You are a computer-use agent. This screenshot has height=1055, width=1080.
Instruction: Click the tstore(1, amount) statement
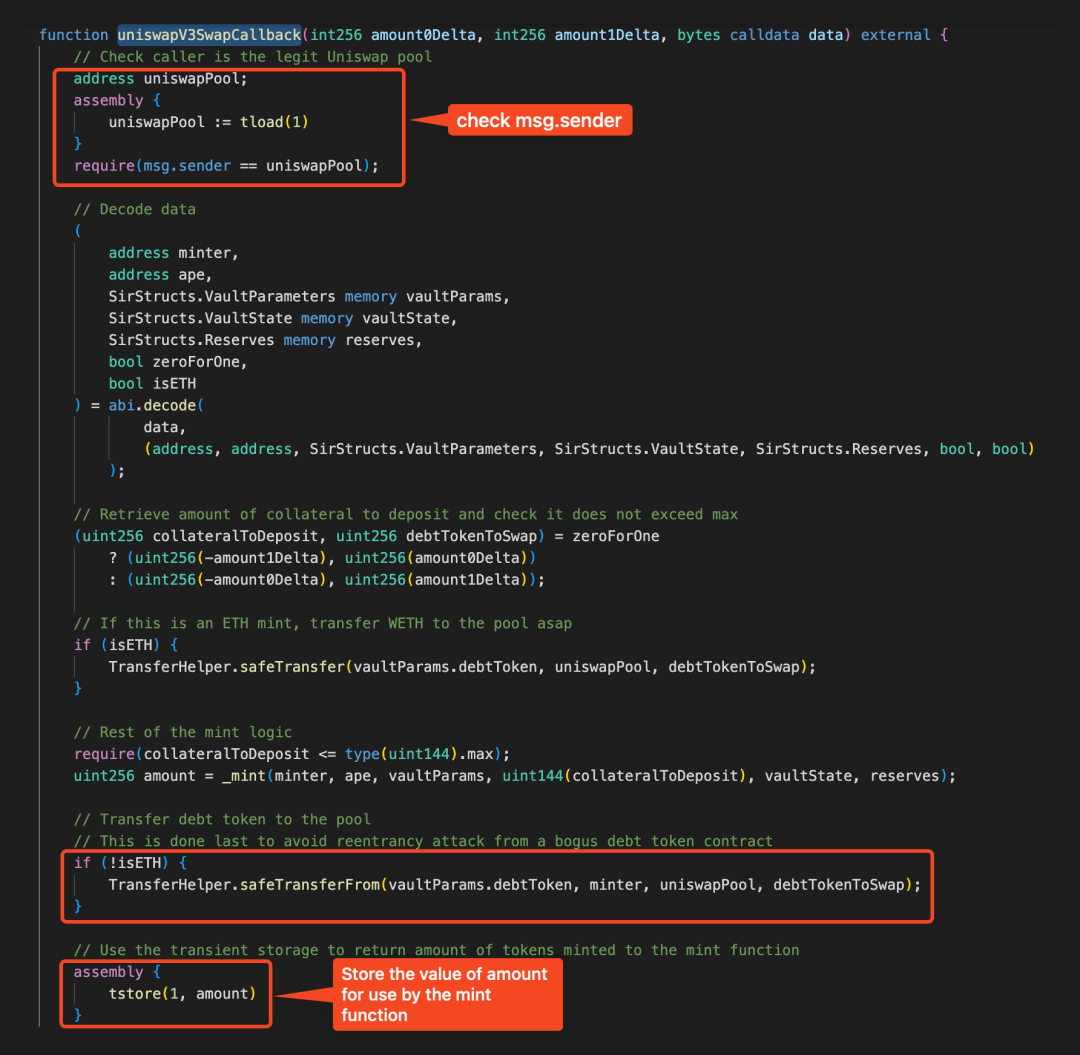[x=182, y=993]
